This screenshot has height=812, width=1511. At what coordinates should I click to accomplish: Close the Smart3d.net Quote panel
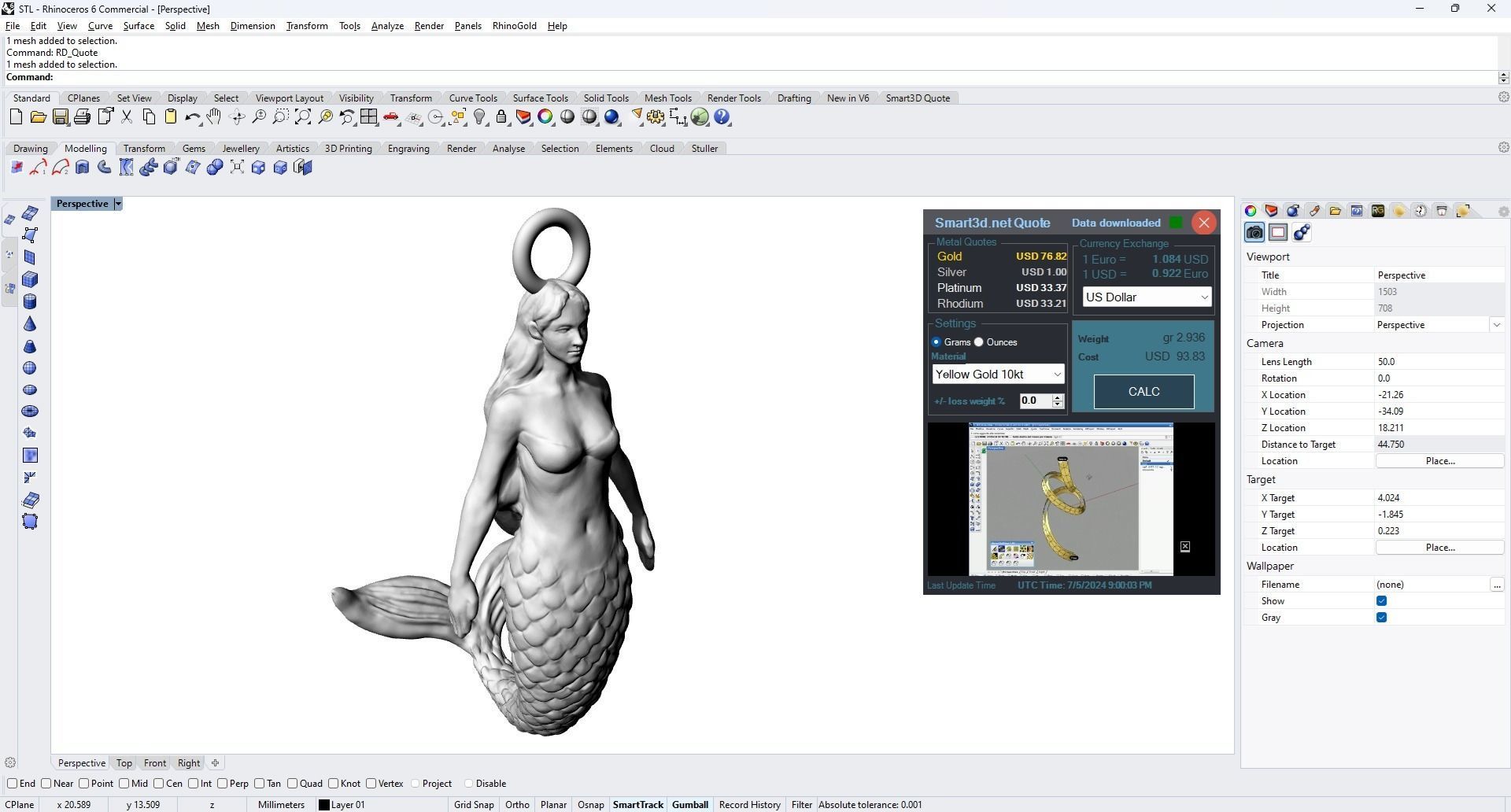pos(1203,223)
